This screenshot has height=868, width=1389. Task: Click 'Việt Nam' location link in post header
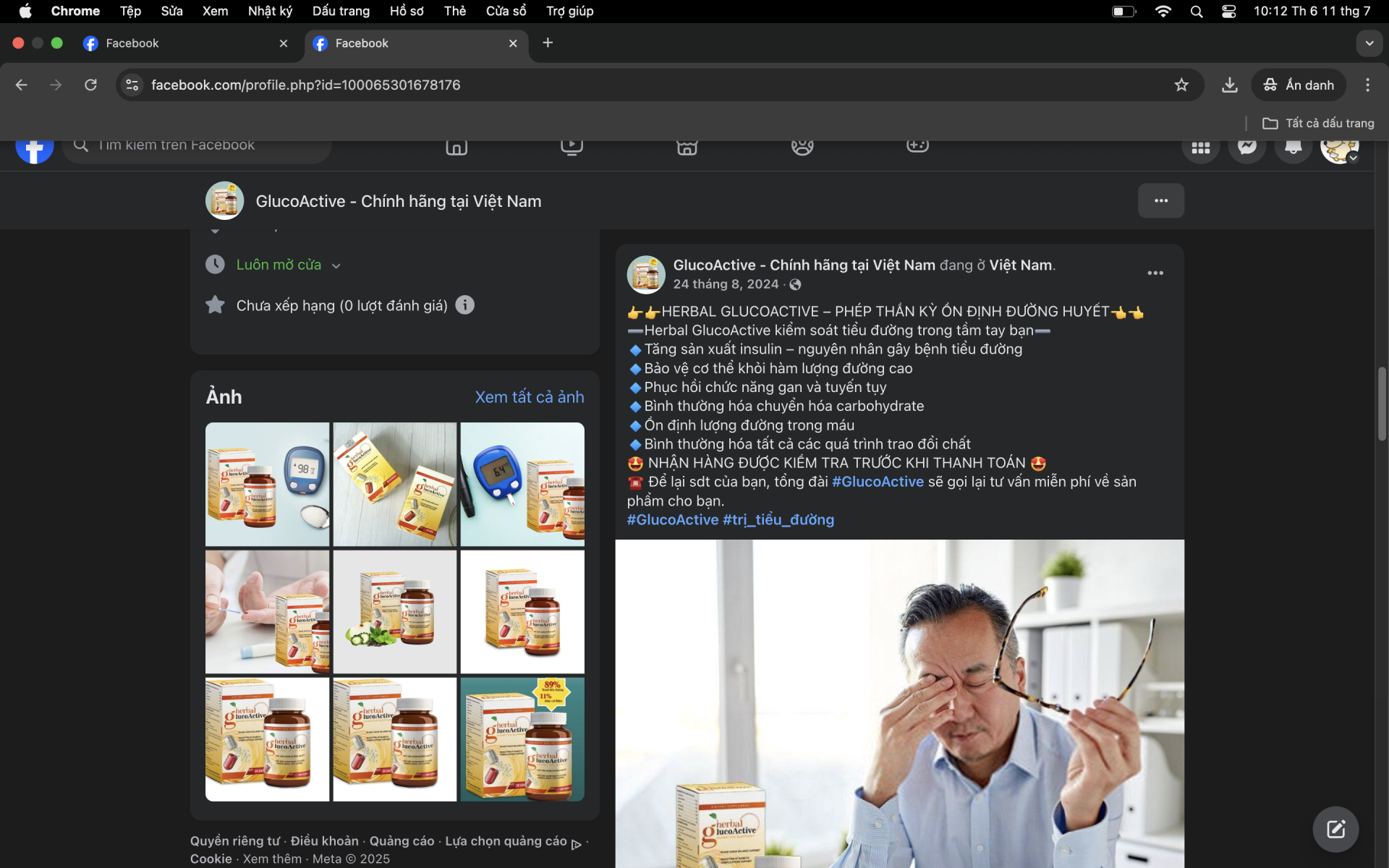[x=1020, y=265]
